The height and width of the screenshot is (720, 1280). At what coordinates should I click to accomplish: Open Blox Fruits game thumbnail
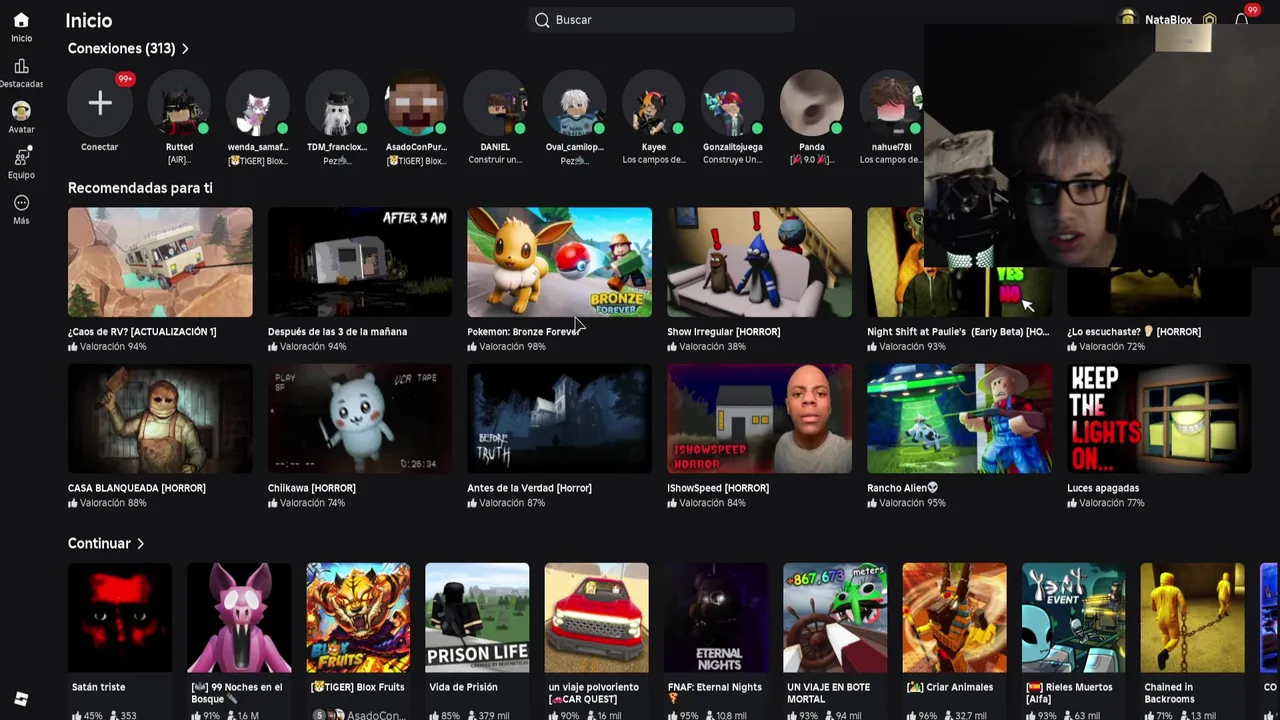[358, 618]
